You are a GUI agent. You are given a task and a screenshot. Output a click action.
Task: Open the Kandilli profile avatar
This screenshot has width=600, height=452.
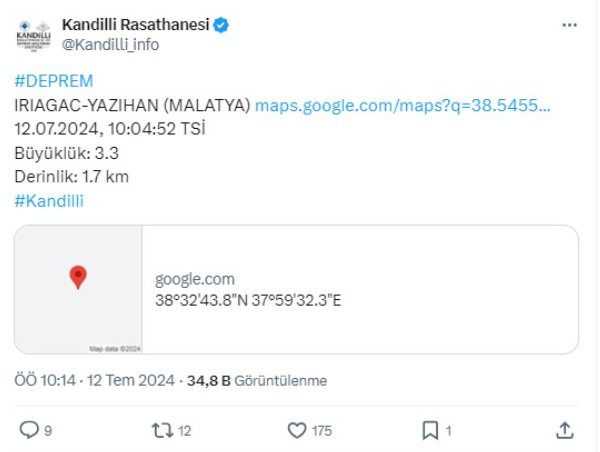point(33,33)
